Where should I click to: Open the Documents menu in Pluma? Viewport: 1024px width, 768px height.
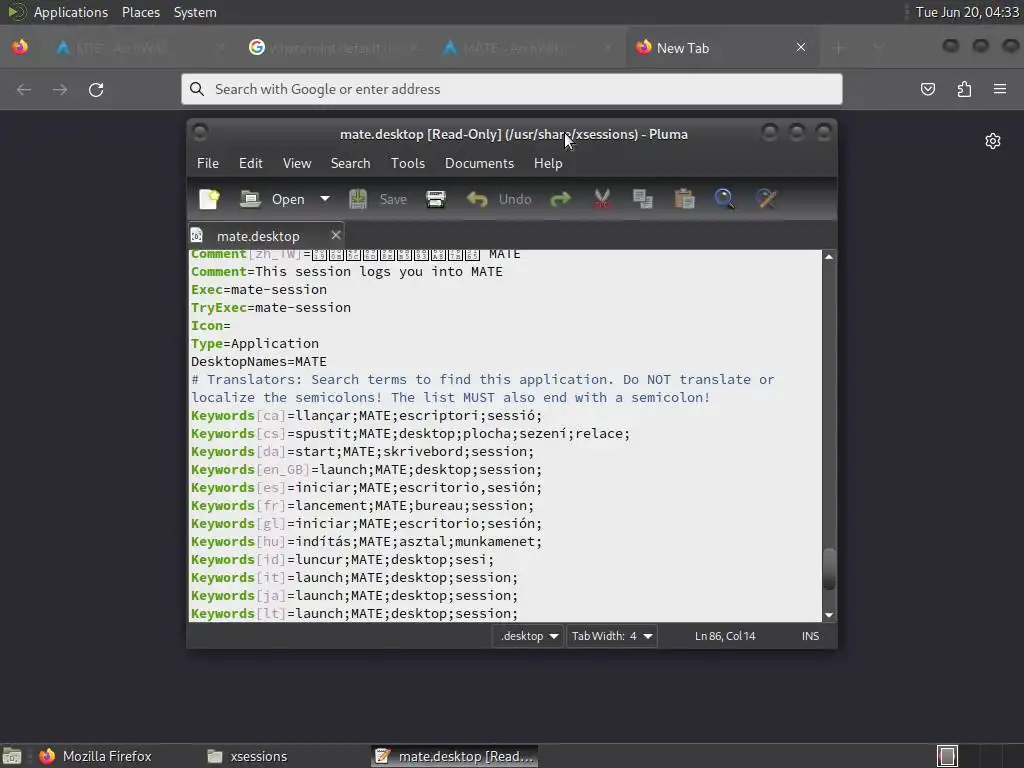point(479,163)
